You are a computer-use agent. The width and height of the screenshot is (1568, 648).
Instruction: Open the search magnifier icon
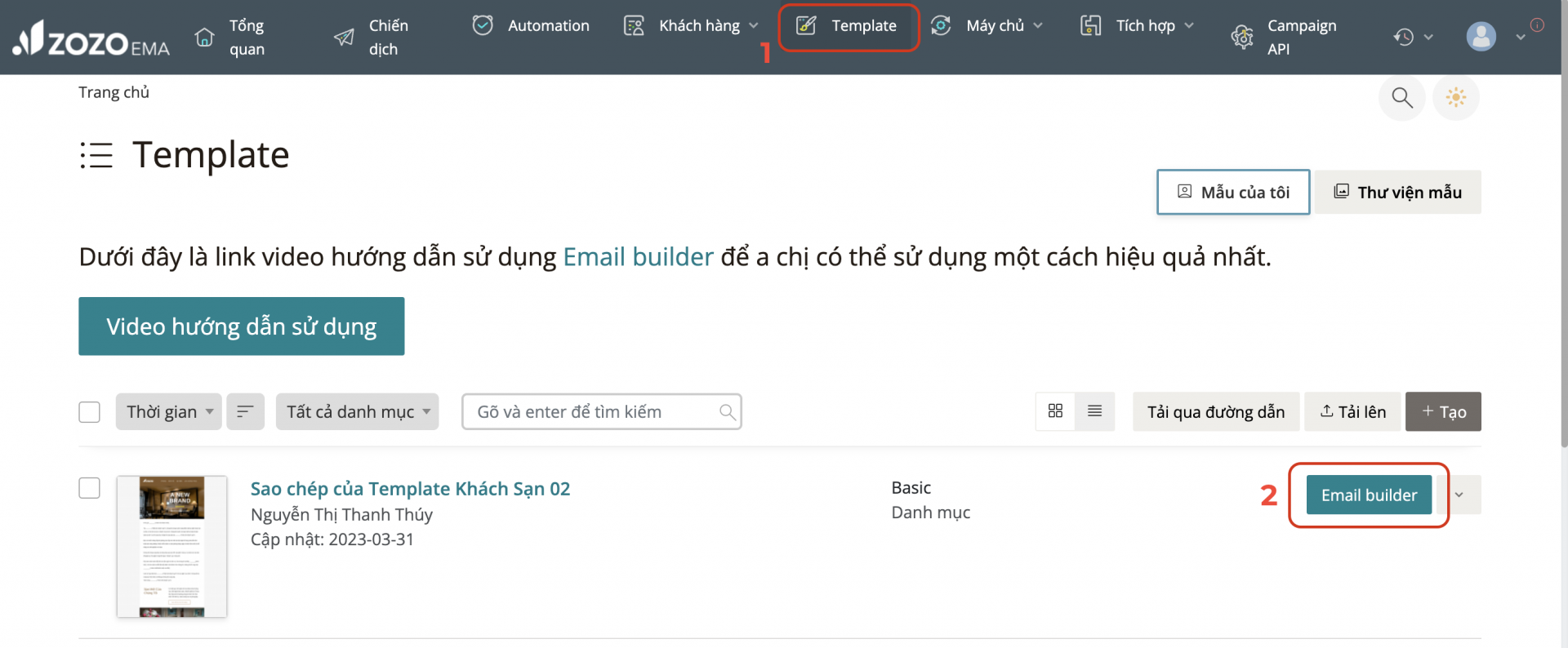coord(1401,98)
